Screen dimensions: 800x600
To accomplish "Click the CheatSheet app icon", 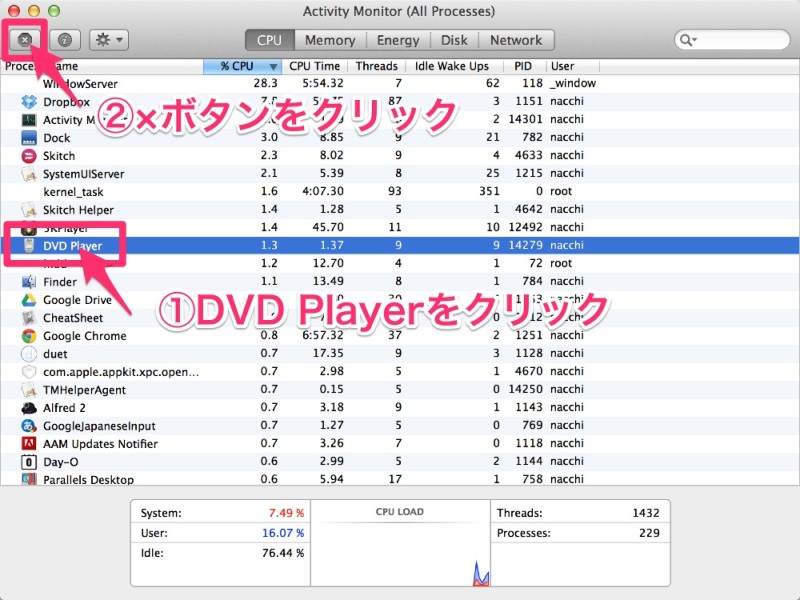I will 29,318.
